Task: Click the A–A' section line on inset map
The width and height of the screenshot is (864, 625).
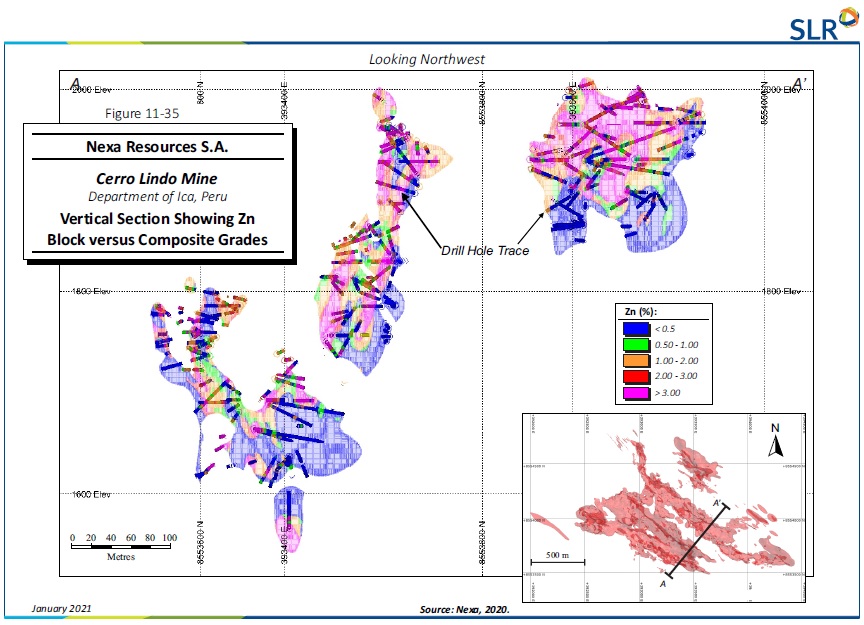Action: (x=698, y=540)
